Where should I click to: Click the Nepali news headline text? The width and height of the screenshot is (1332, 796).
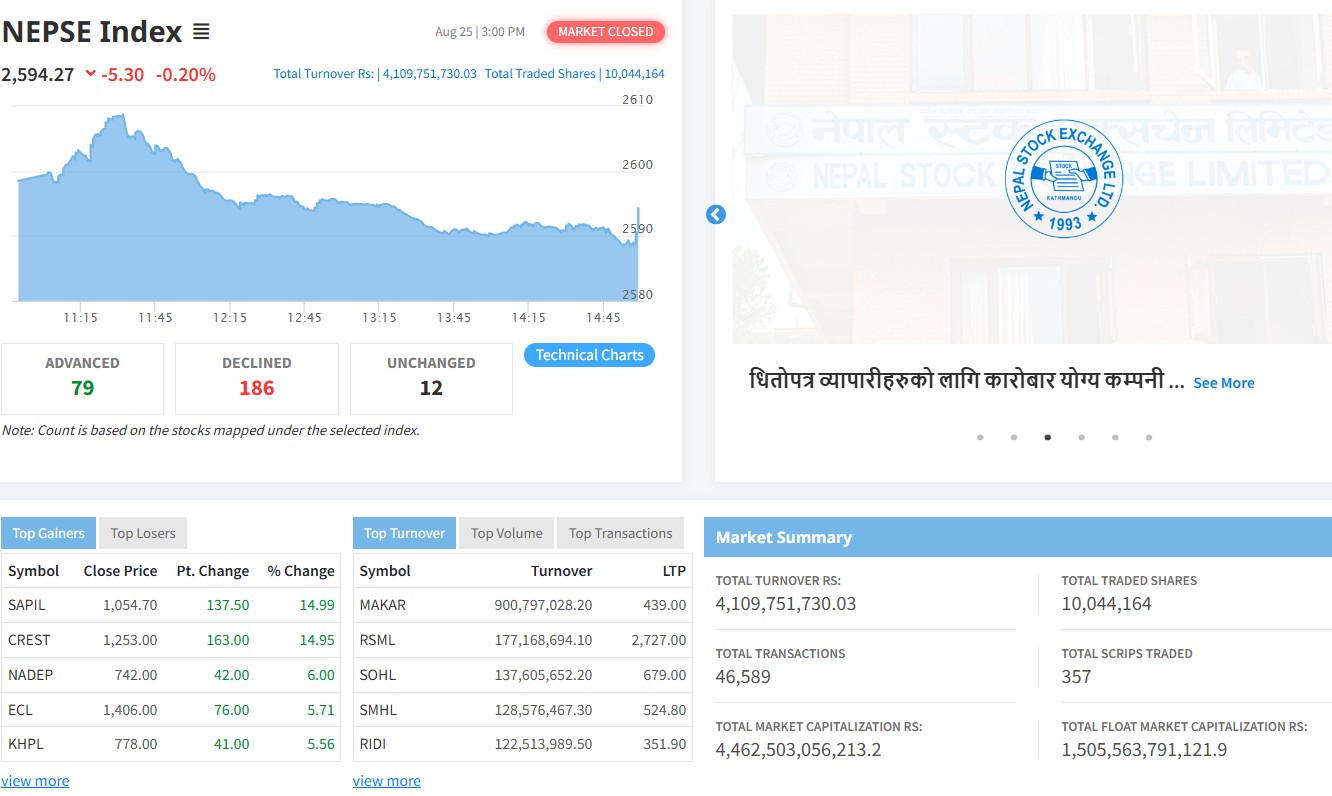[967, 381]
